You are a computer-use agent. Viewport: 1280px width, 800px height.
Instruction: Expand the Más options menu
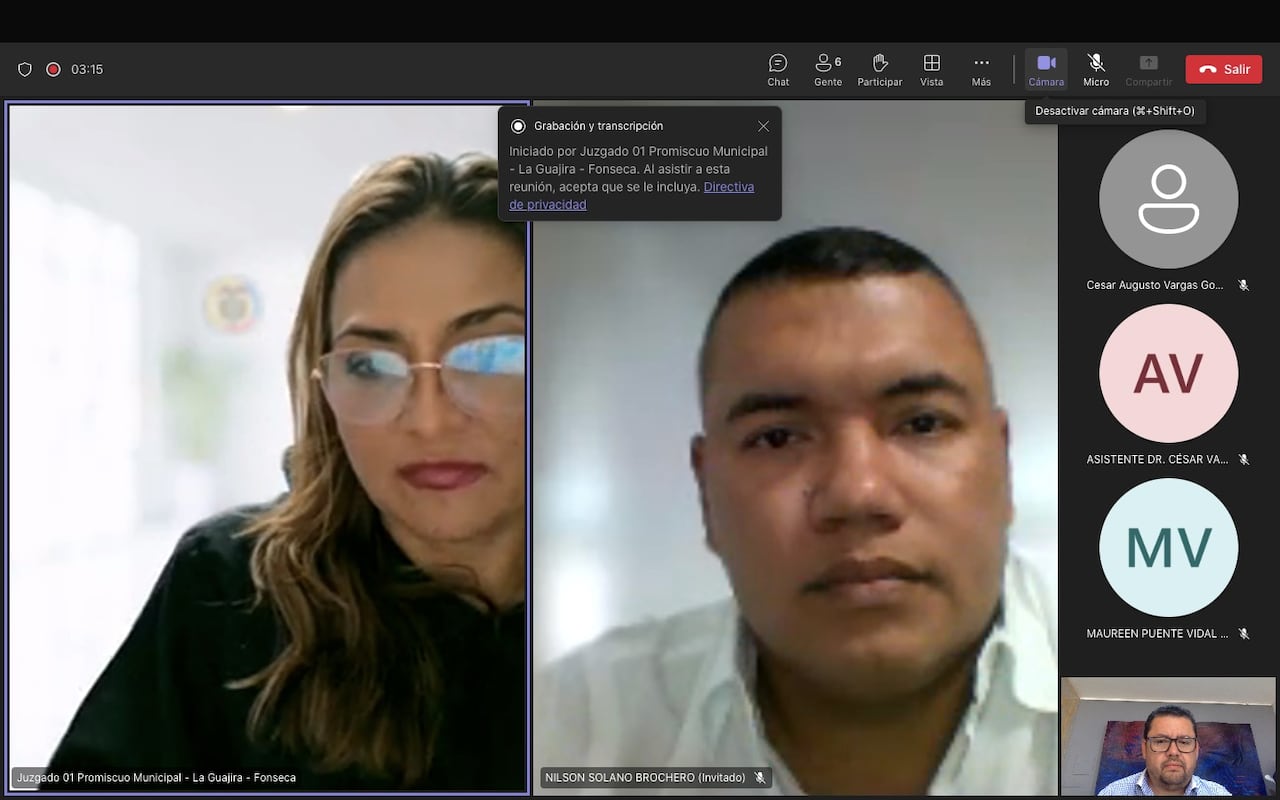[981, 69]
